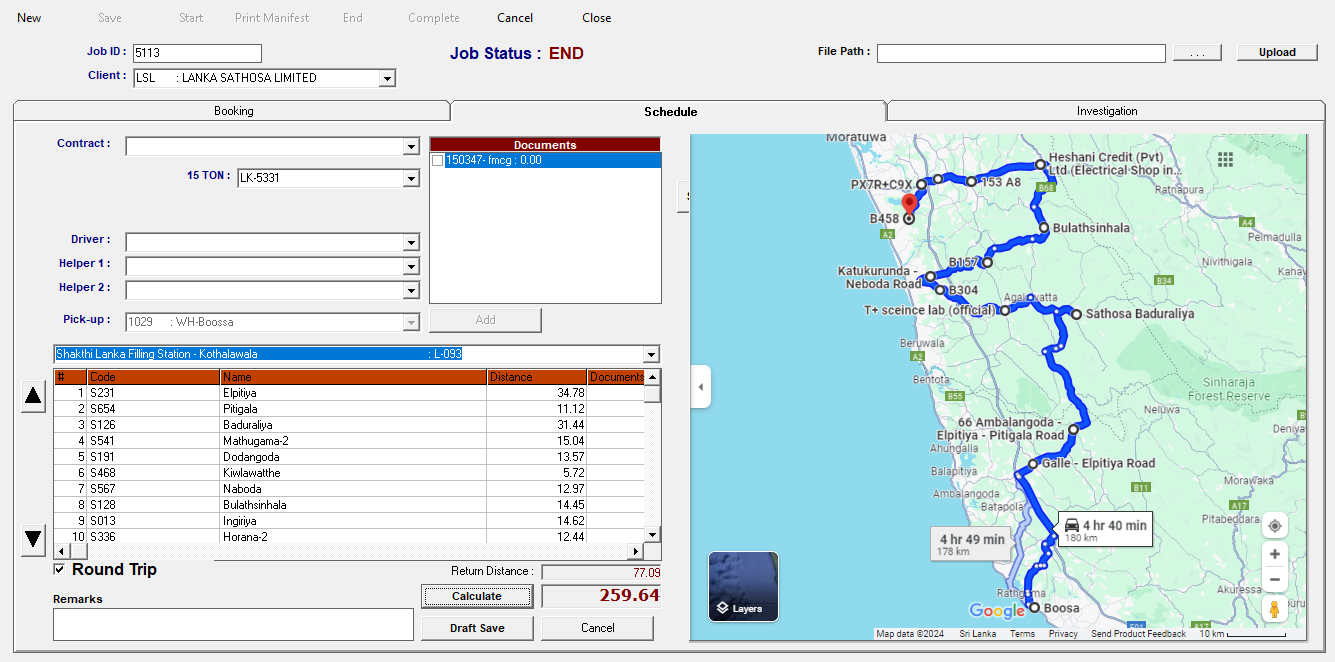The height and width of the screenshot is (662, 1335).
Task: Open the Driver dropdown
Action: (411, 242)
